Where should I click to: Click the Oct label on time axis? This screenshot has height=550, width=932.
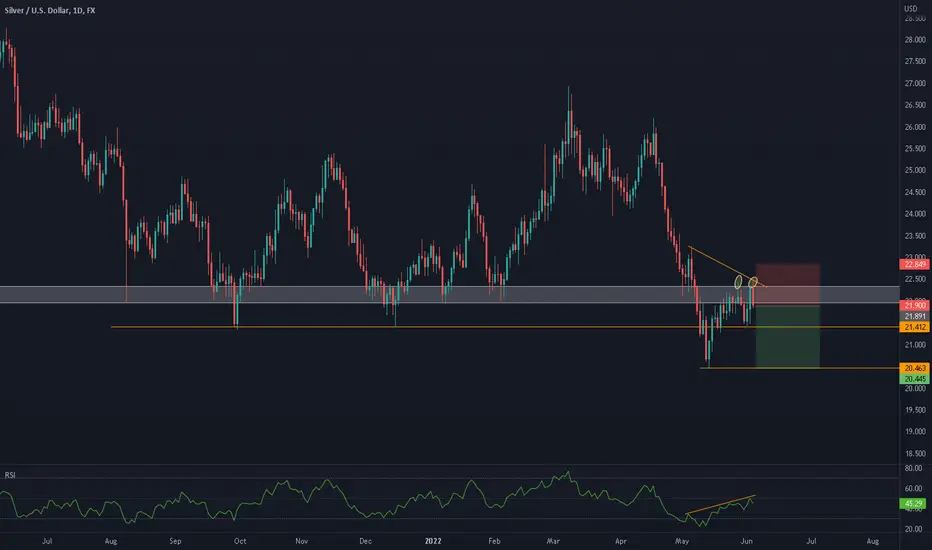[x=240, y=541]
